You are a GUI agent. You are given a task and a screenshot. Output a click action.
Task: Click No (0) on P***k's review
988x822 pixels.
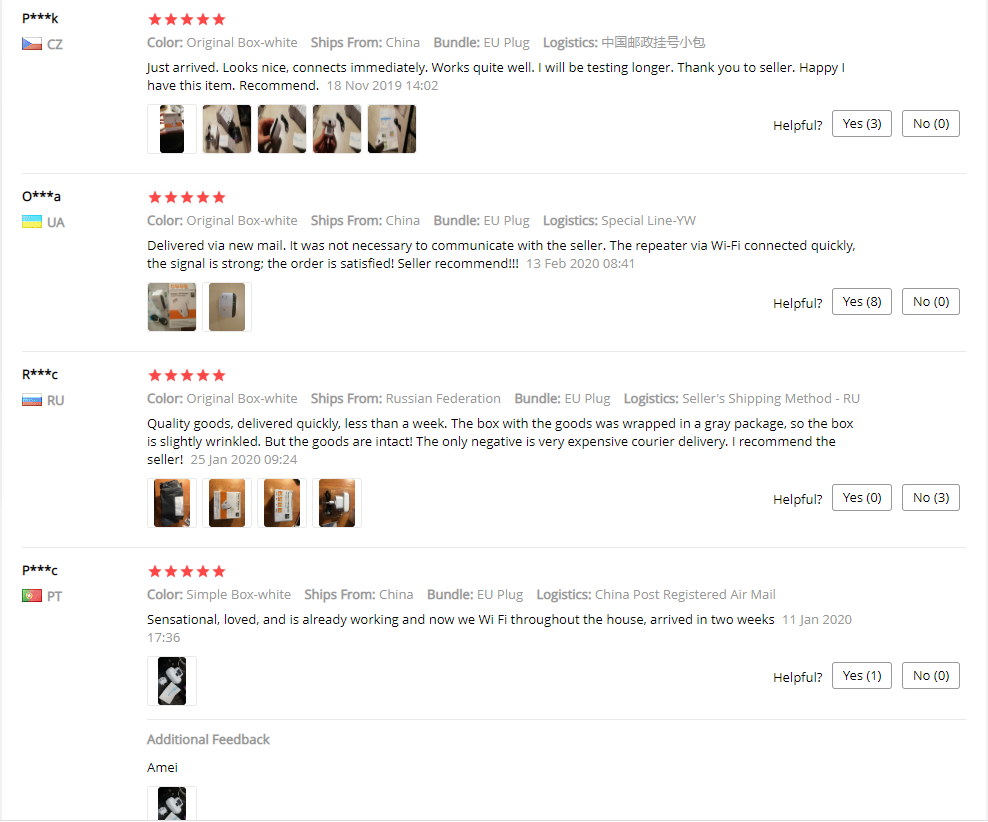(x=931, y=123)
